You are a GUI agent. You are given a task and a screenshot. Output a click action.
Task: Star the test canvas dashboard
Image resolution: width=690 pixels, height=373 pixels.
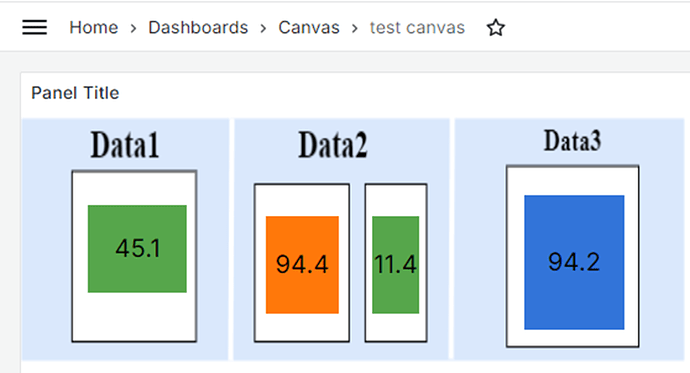(x=495, y=28)
